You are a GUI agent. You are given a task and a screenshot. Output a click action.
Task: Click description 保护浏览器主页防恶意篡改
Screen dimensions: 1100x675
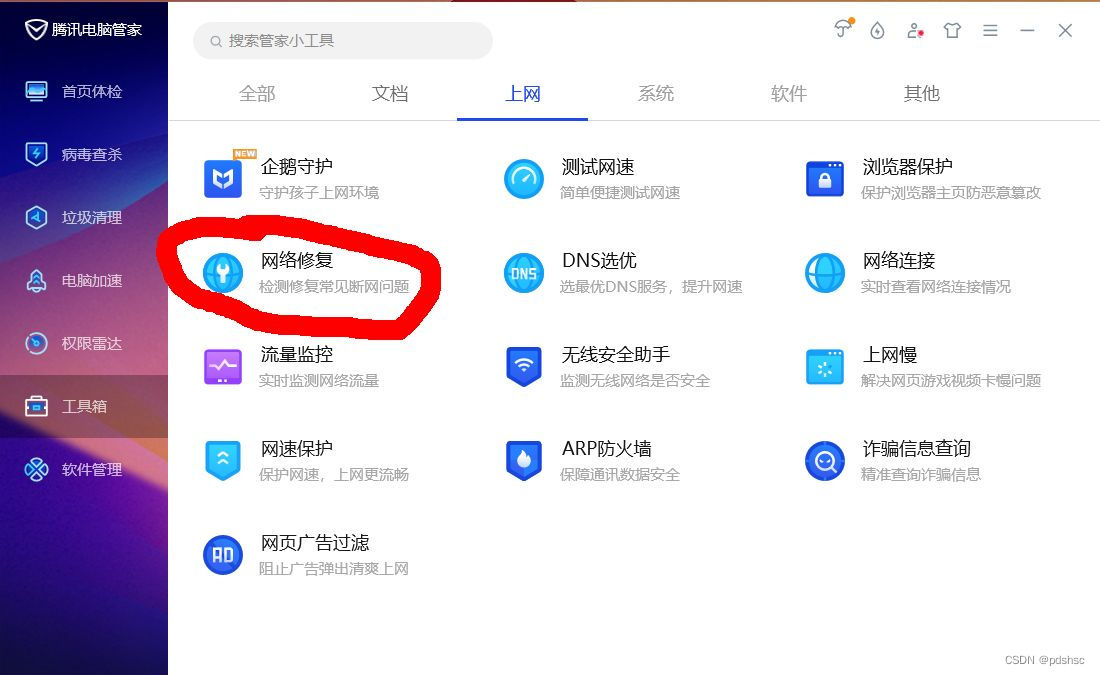(x=951, y=192)
